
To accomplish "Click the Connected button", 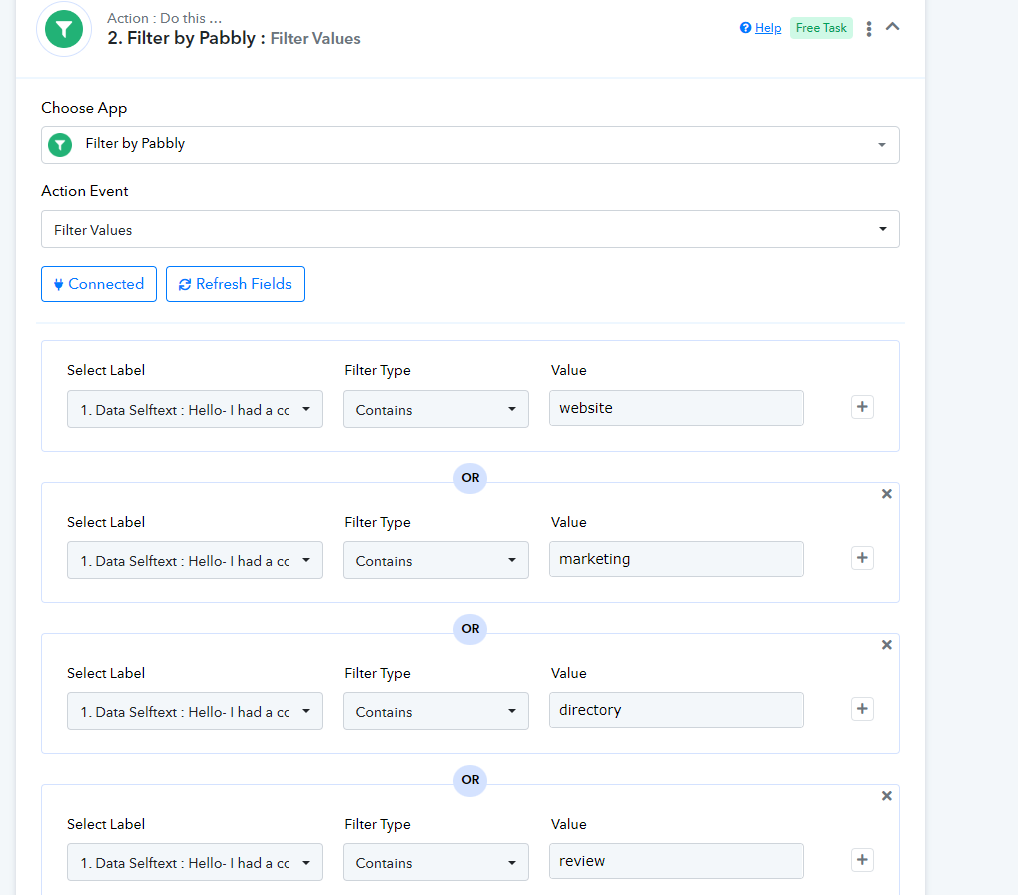I will (x=99, y=284).
